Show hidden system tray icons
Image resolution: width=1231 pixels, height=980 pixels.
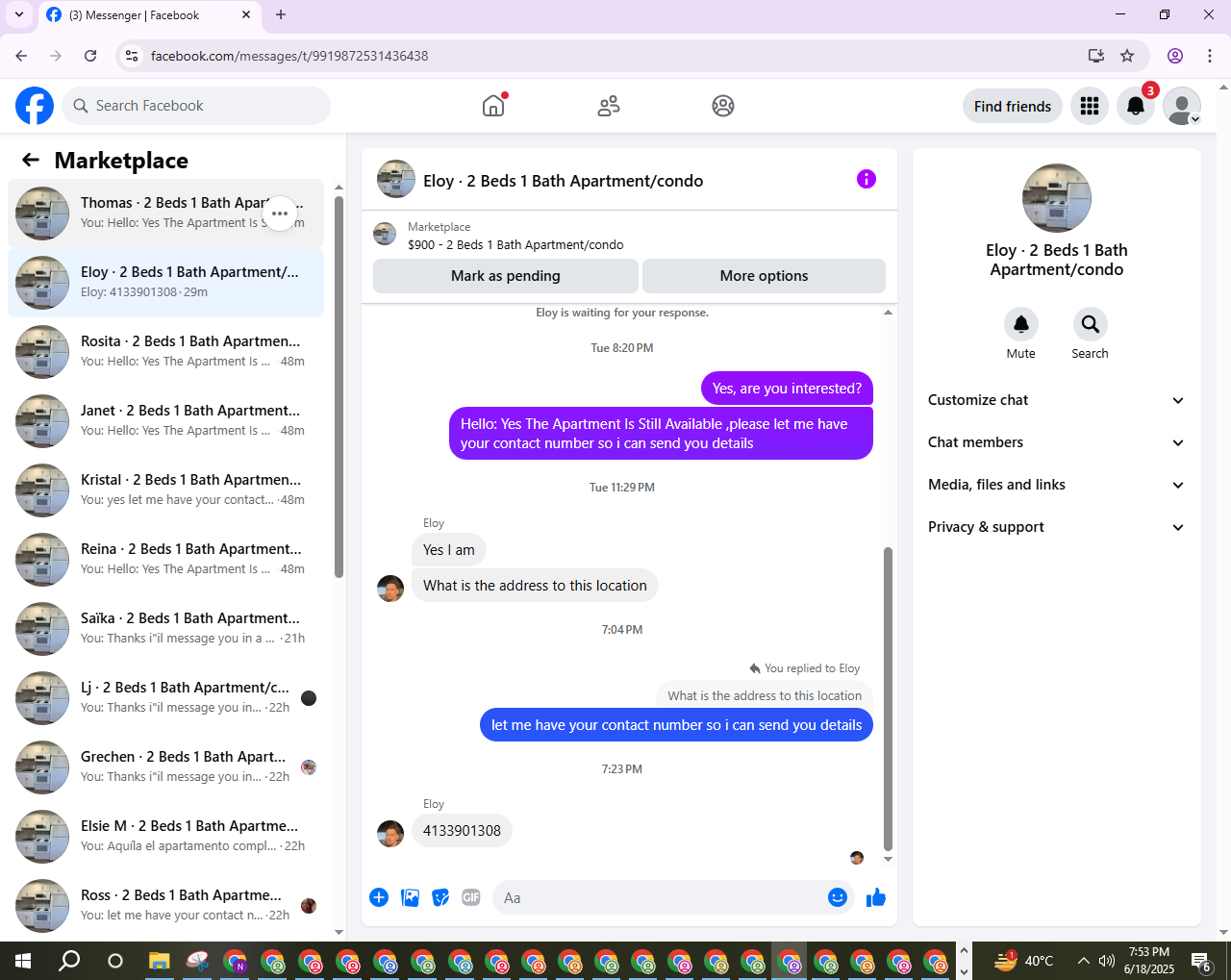click(1084, 961)
